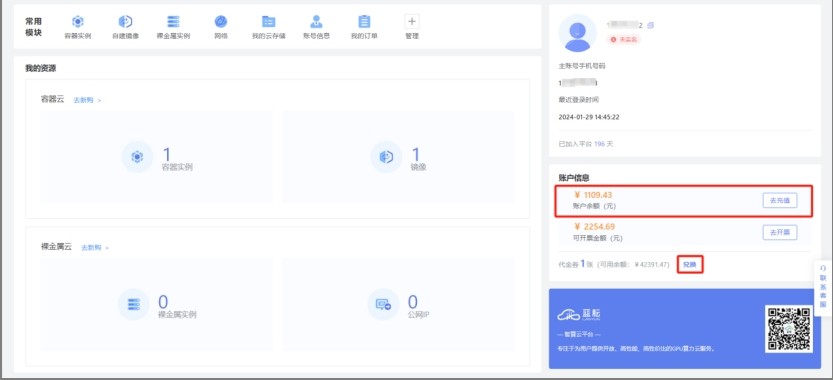Click 去新购 link beside 容器云
The height and width of the screenshot is (380, 833).
coord(87,100)
